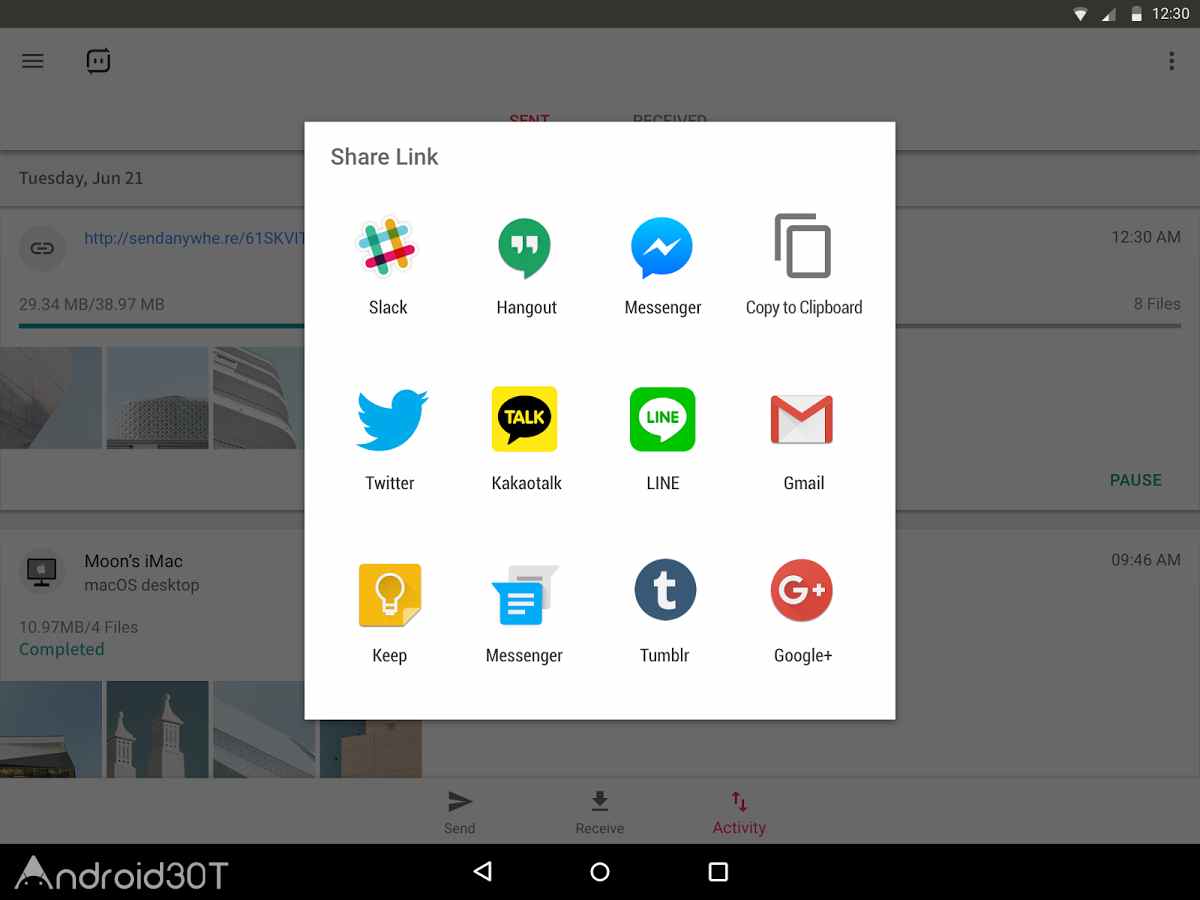Switch to the RECEIVED tab

[x=670, y=119]
